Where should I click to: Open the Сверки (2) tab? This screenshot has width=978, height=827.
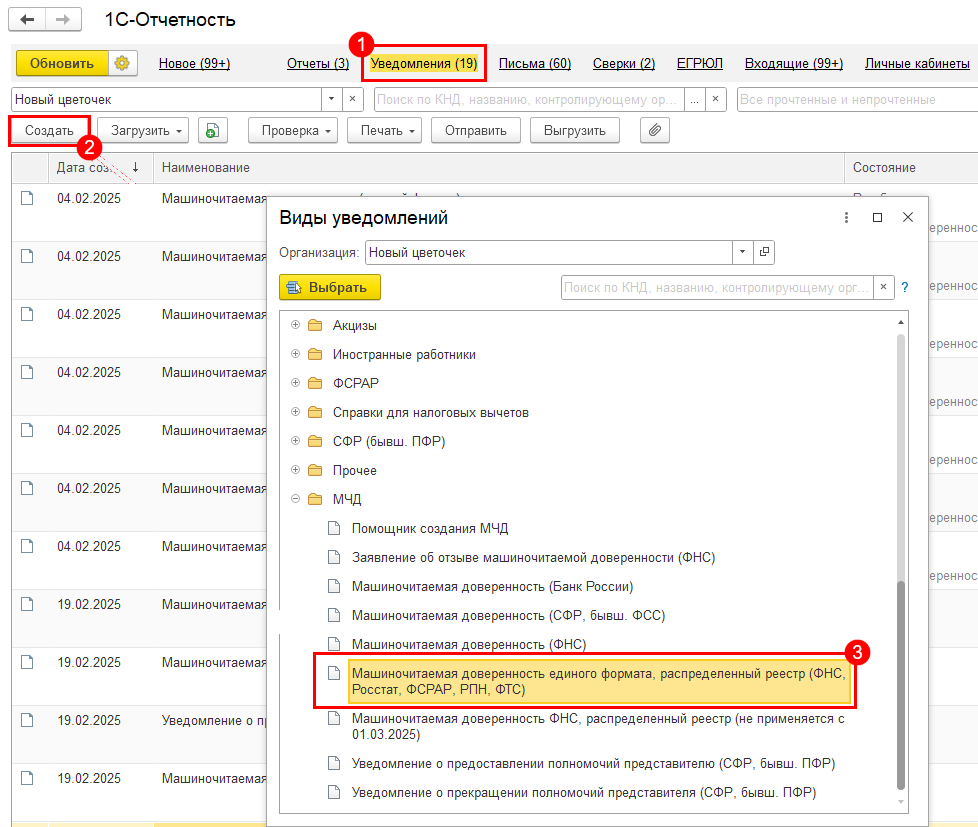point(624,63)
